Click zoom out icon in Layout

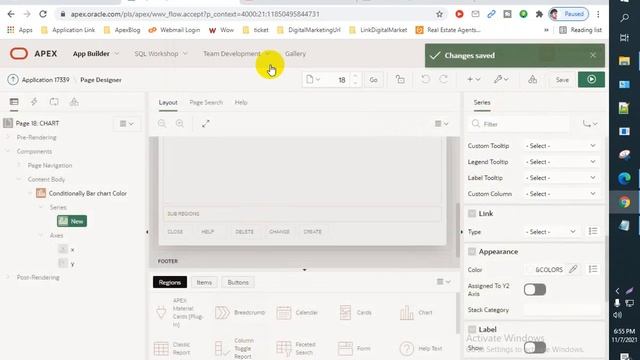pyautogui.click(x=162, y=123)
